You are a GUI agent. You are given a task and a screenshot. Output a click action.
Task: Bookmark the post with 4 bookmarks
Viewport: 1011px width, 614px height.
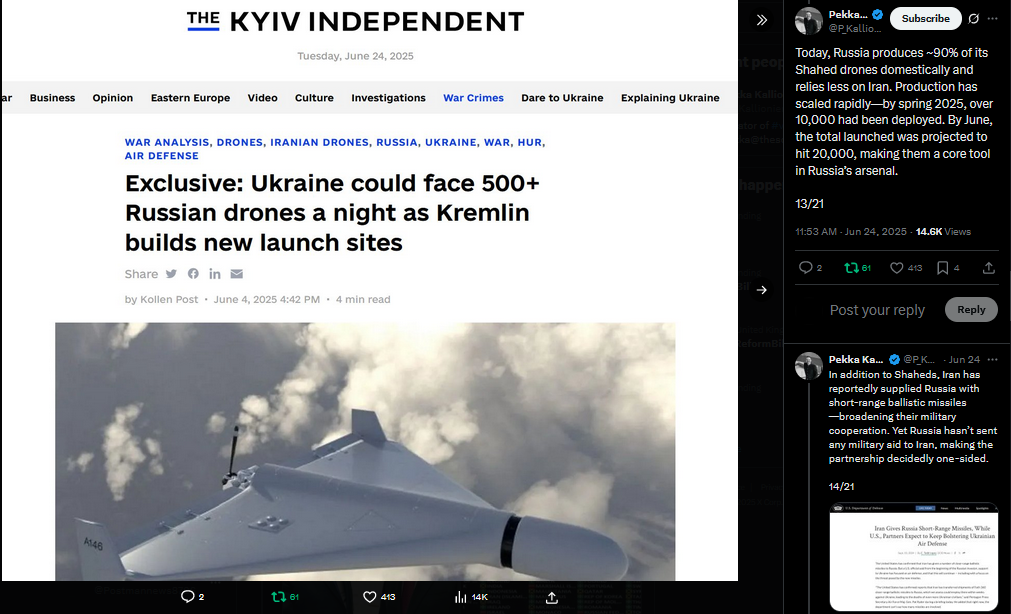pos(942,268)
